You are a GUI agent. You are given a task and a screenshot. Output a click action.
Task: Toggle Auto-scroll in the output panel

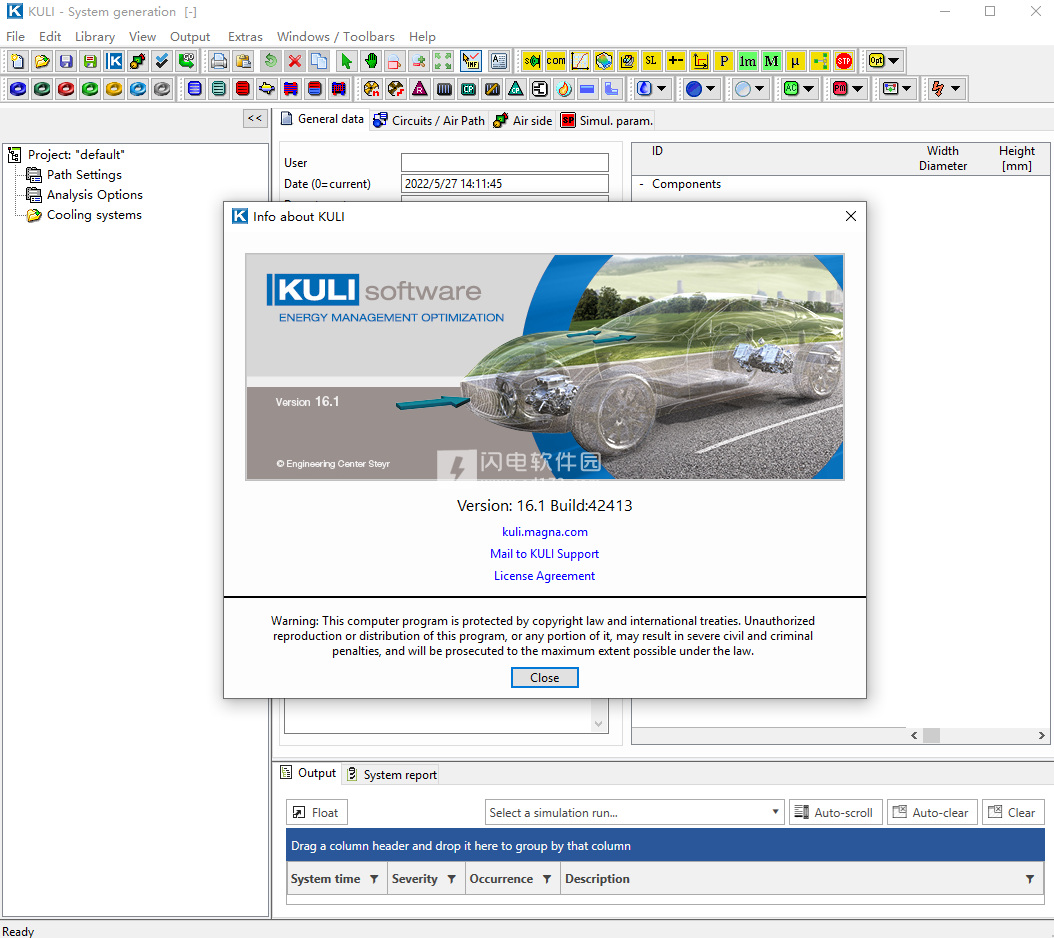point(836,812)
